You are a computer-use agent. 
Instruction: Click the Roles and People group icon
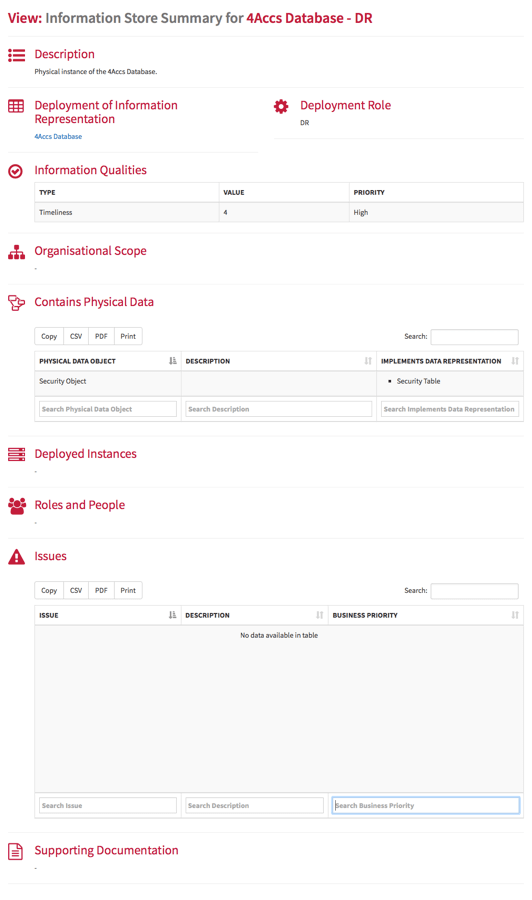point(17,506)
